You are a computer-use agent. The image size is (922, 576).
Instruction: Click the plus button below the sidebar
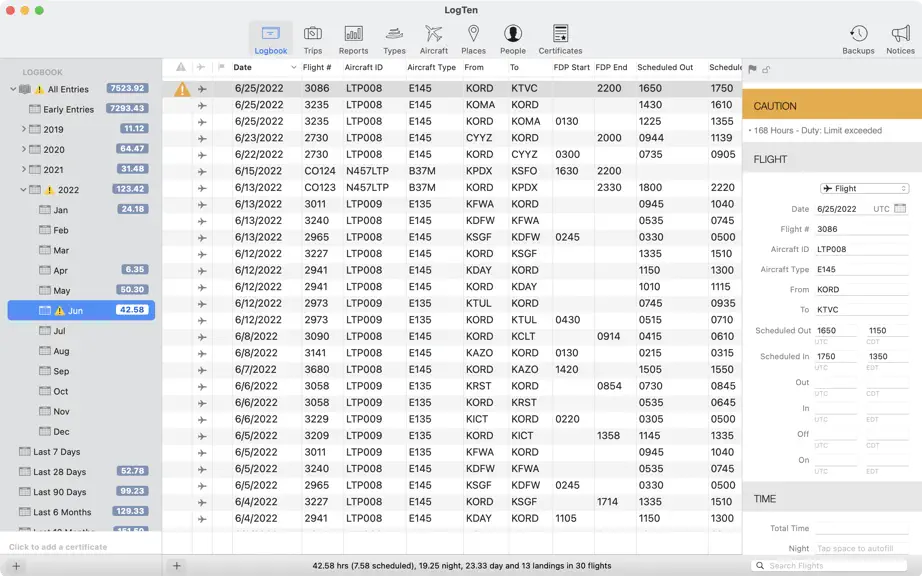16,566
